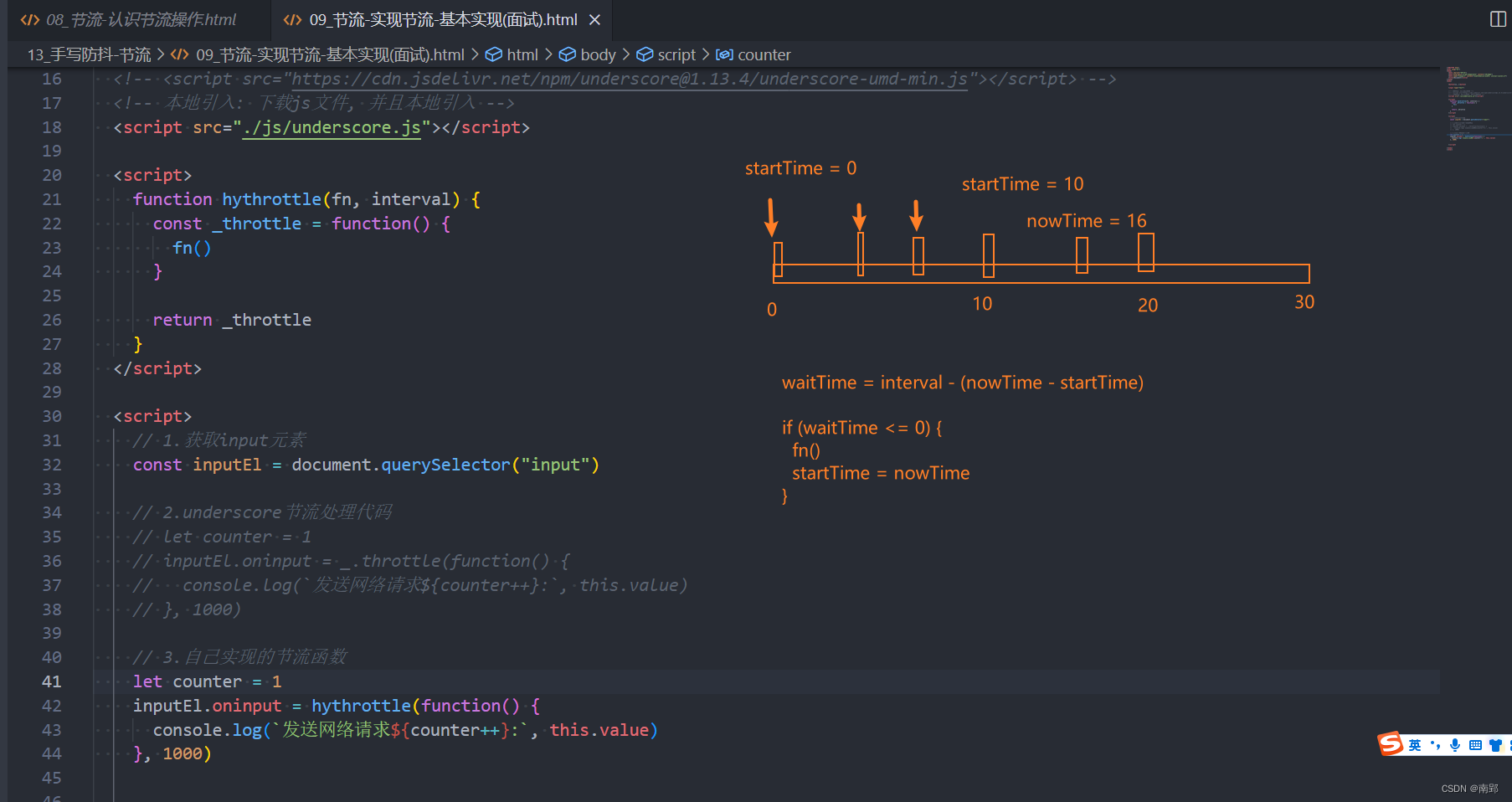Viewport: 1512px width, 802px height.
Task: Select the 09_节流-实现节流-基本实现(面试).html tab
Action: click(x=443, y=19)
